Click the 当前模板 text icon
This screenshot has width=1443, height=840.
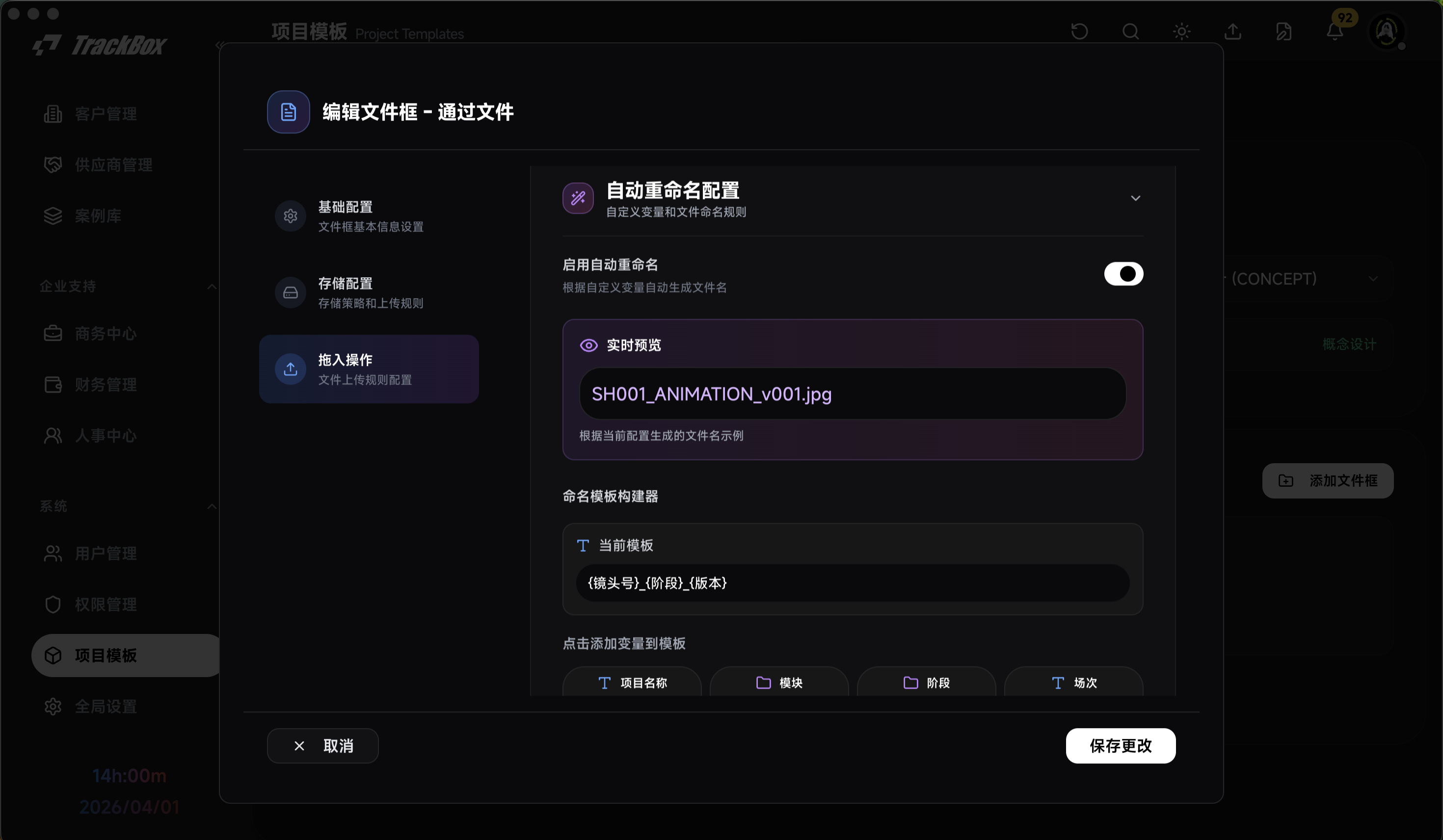click(583, 545)
